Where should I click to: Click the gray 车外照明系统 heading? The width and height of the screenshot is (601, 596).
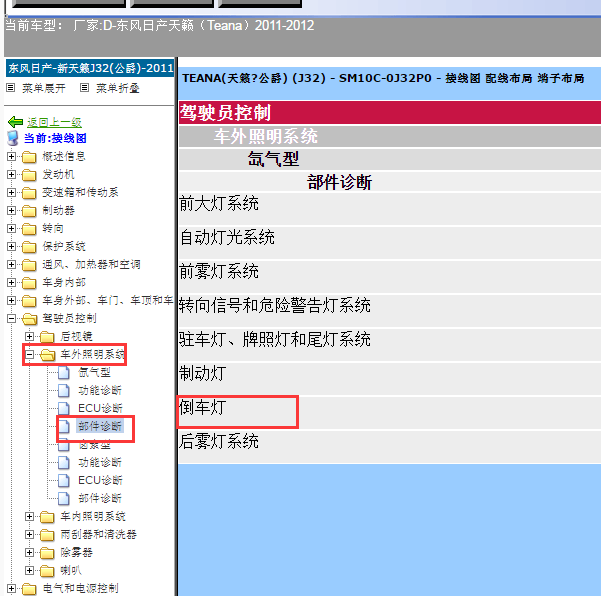pos(265,136)
